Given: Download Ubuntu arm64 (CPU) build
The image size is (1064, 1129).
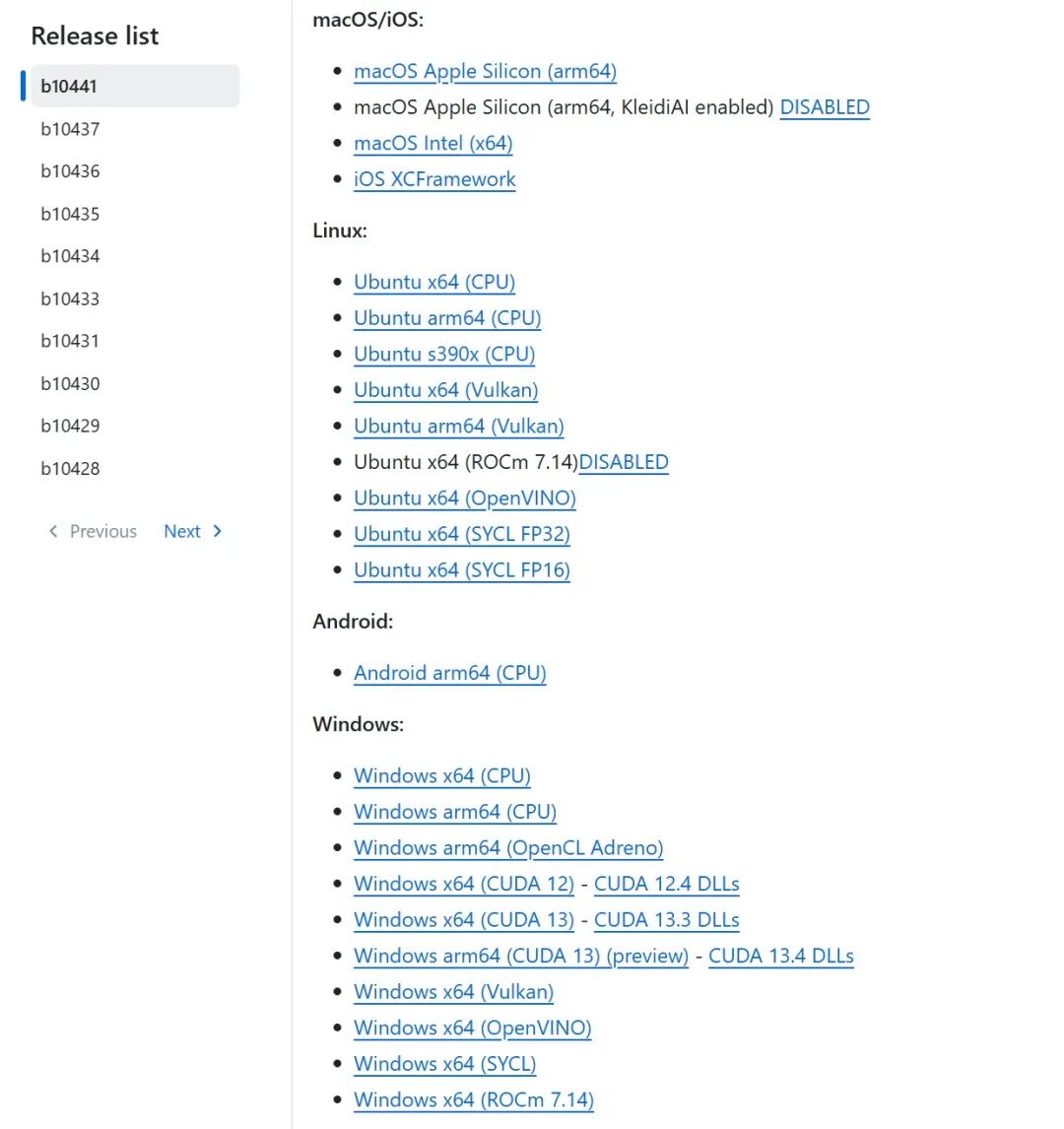Looking at the screenshot, I should pyautogui.click(x=447, y=318).
